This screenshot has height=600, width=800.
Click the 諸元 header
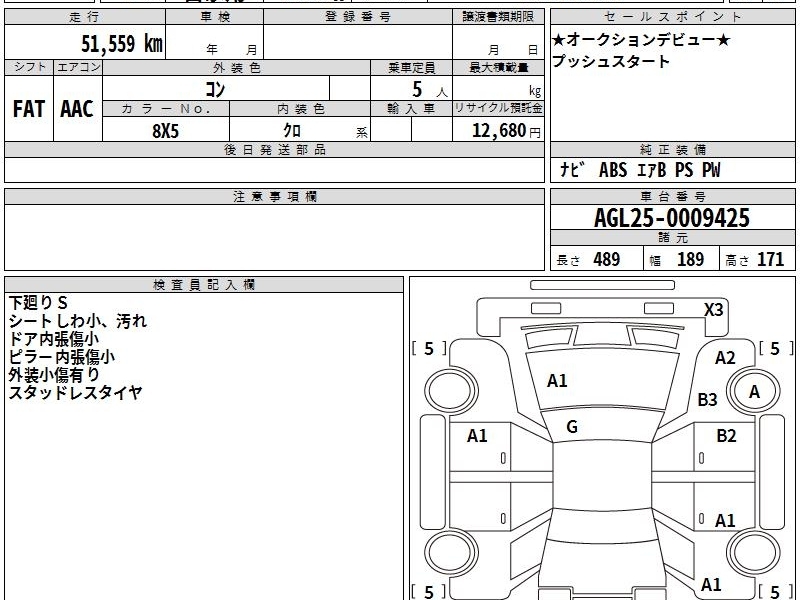[672, 238]
